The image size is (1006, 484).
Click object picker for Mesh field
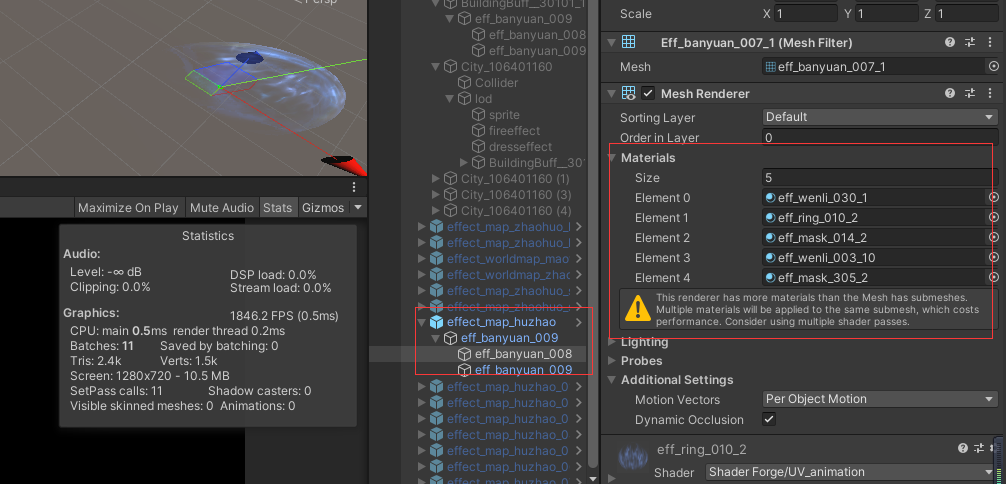click(x=993, y=67)
